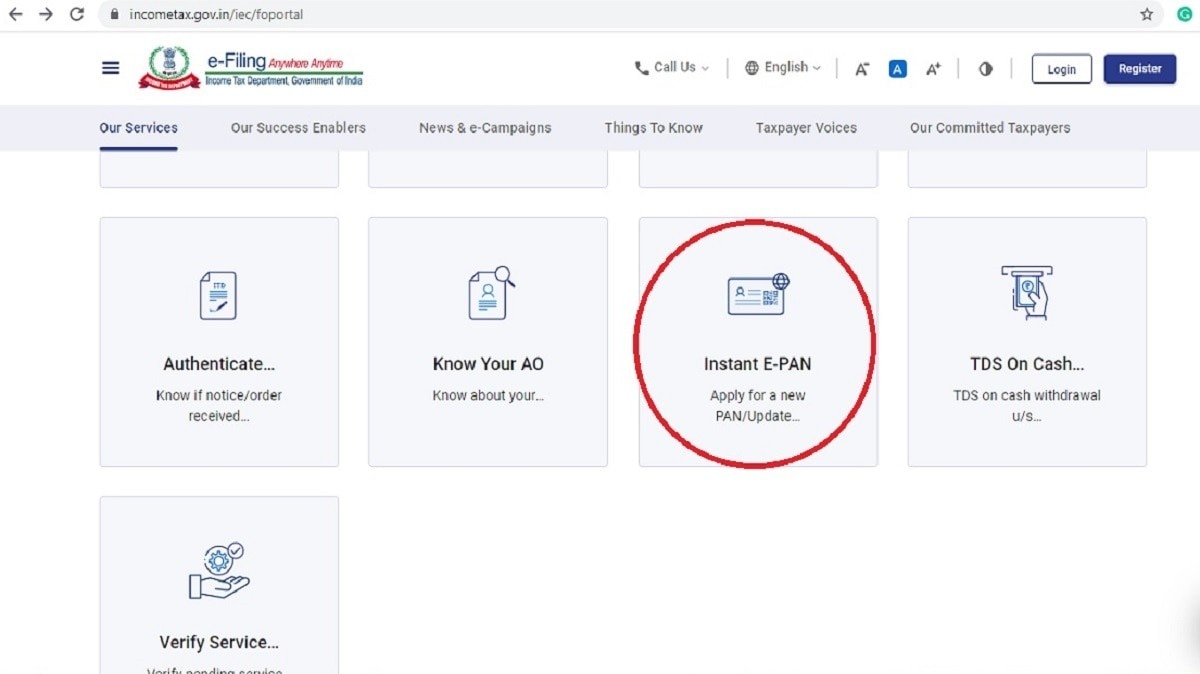Toggle dark mode contrast icon
The height and width of the screenshot is (674, 1200).
point(985,68)
